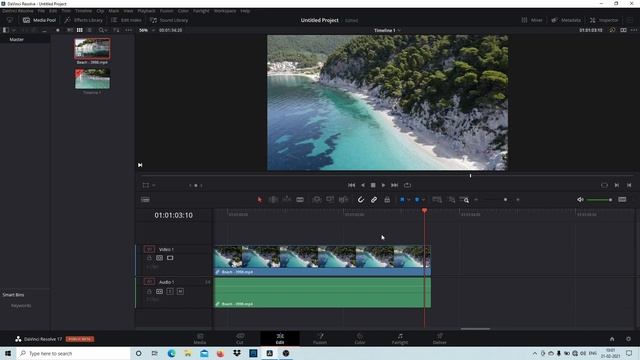Click the timeline playhead marker
Image resolution: width=640 pixels, height=360 pixels.
pos(424,211)
